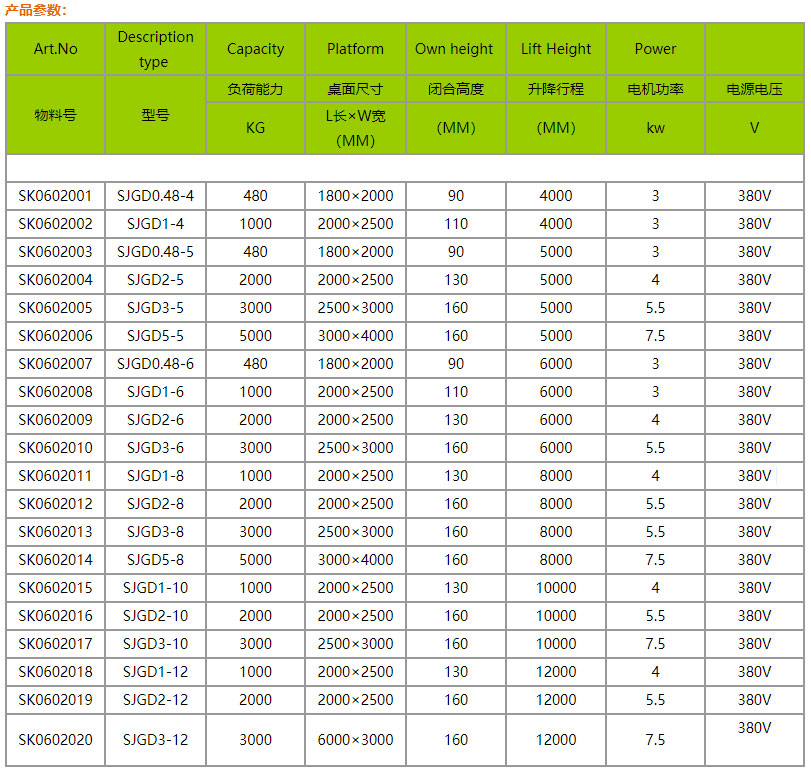Image resolution: width=811 pixels, height=774 pixels.
Task: Select article number SK0602005
Action: pyautogui.click(x=55, y=308)
